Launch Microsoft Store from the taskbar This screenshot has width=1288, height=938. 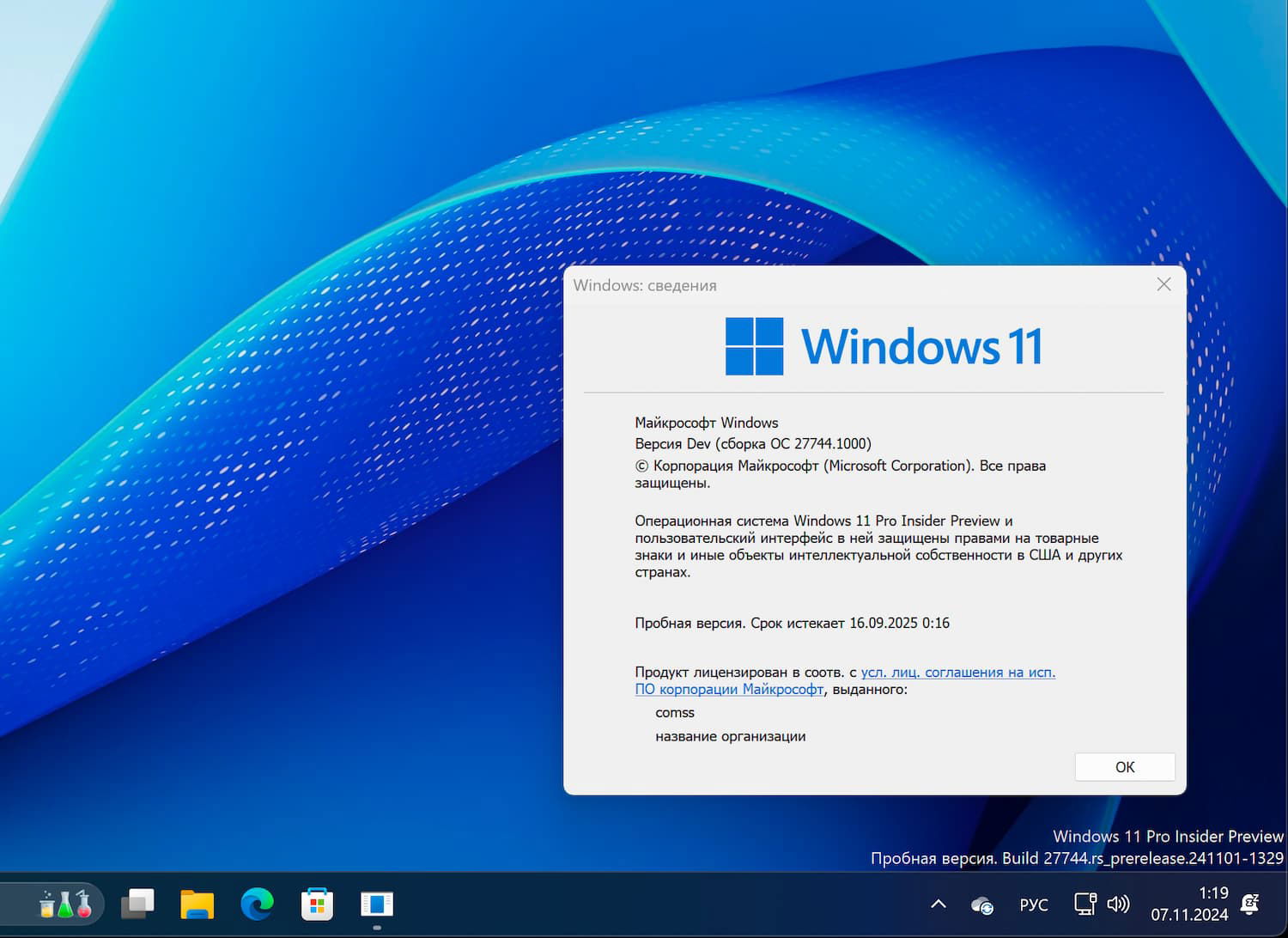[317, 904]
